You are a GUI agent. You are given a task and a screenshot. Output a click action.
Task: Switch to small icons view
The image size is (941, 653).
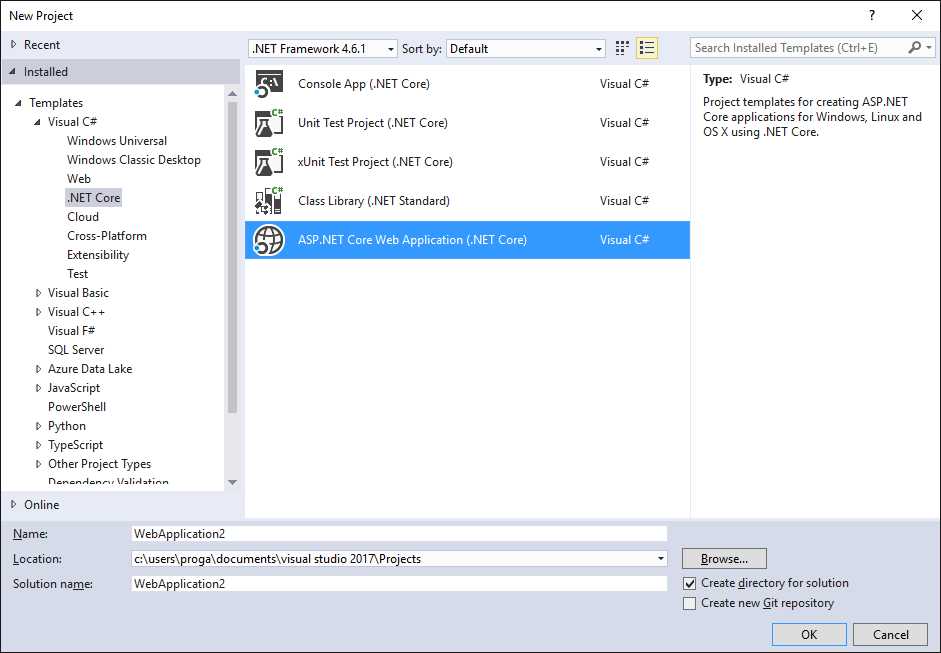(x=621, y=47)
